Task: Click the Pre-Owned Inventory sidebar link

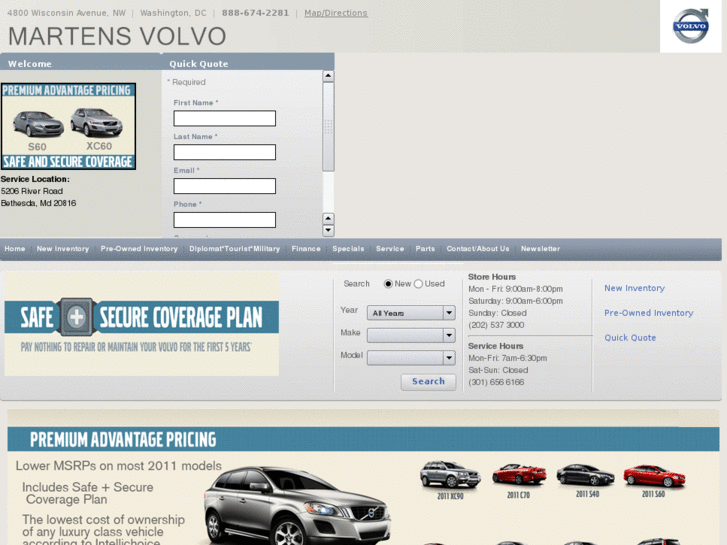Action: 649,313
